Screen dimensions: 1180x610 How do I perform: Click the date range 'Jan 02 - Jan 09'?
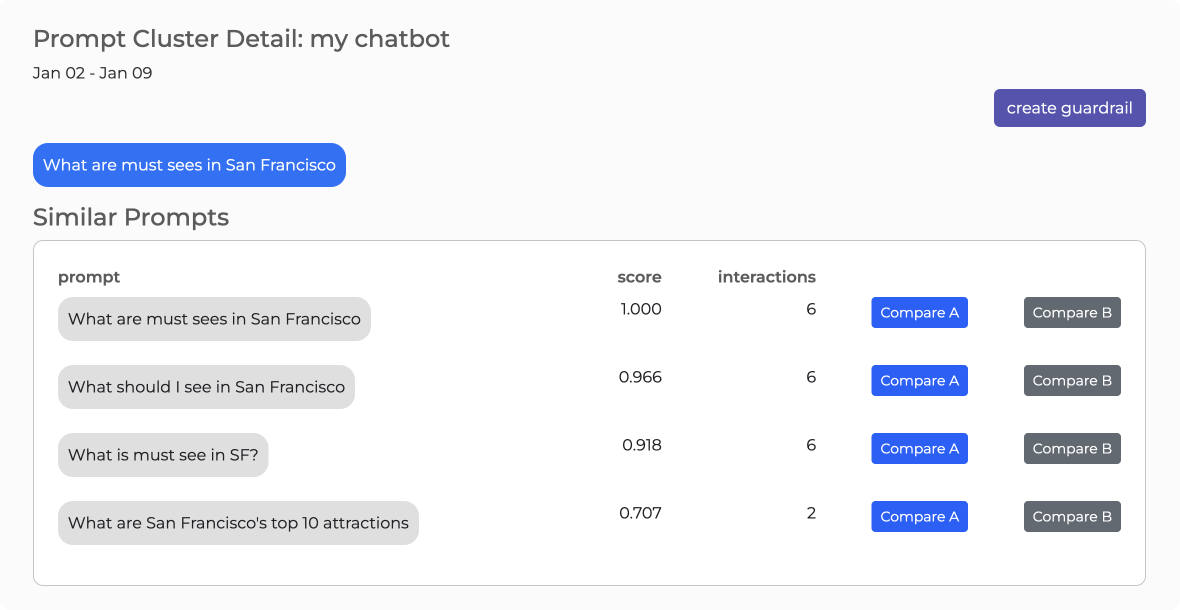click(91, 72)
